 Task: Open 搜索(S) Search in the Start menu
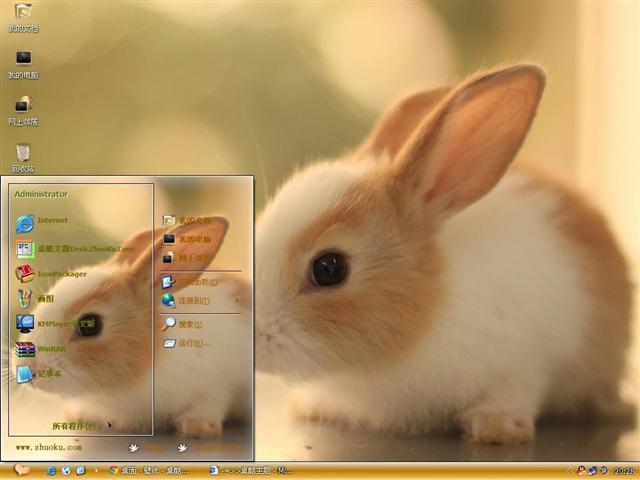coord(182,324)
